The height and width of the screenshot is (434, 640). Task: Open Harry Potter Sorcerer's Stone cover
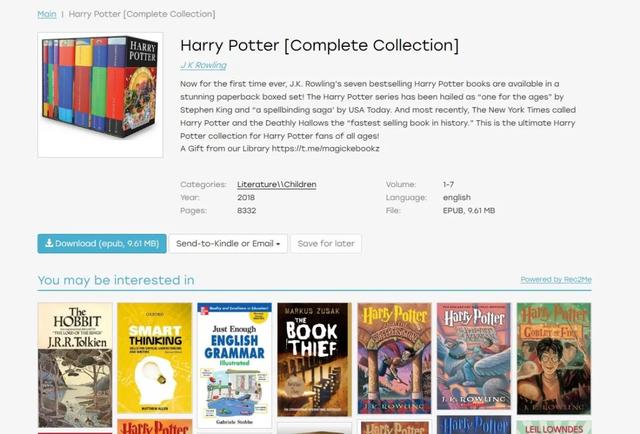point(394,358)
